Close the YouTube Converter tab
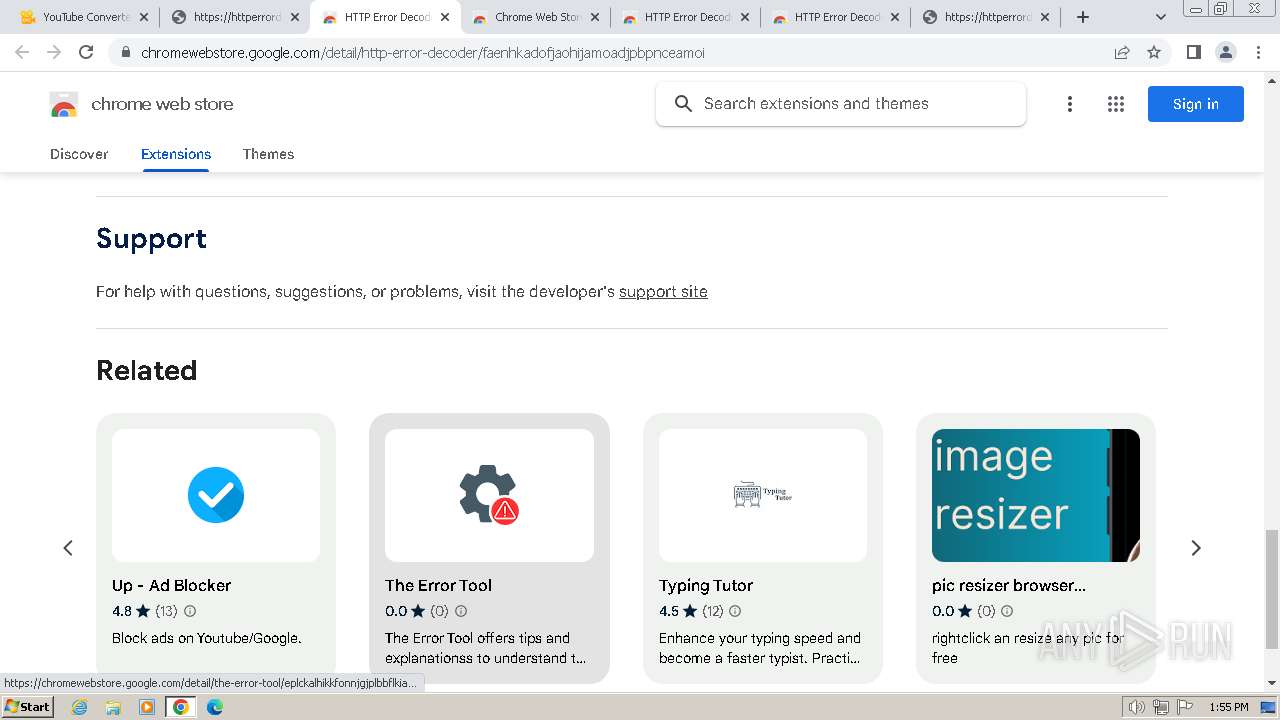Screen dimensions: 1280x720 (144, 17)
